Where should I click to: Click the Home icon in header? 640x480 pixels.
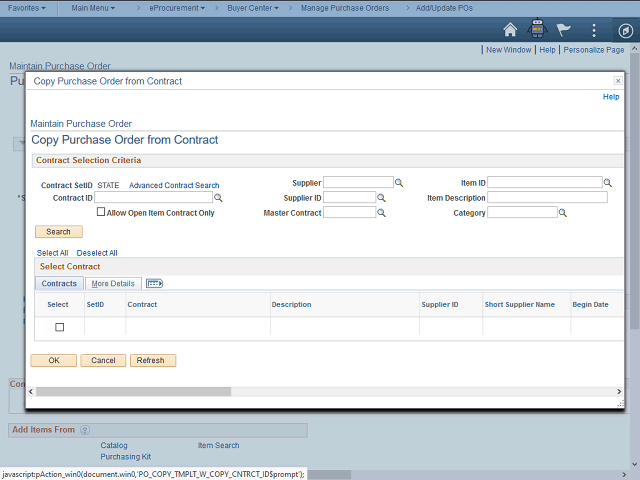pos(510,29)
